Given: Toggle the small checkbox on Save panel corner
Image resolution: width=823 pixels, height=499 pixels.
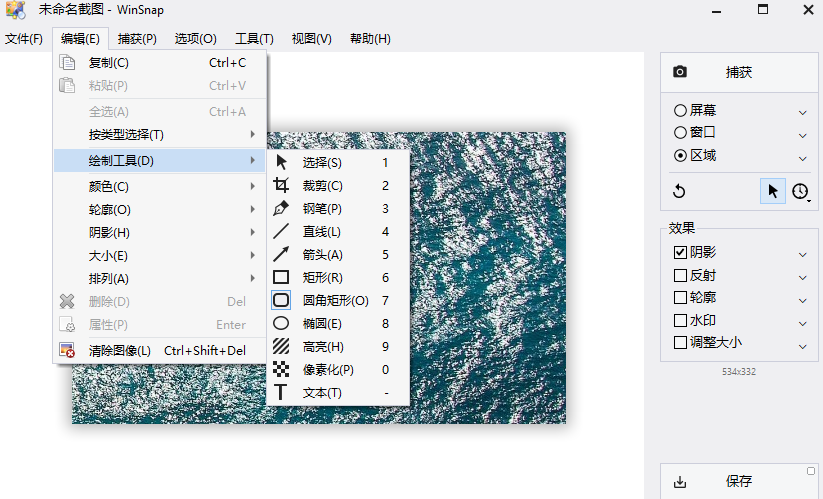Looking at the screenshot, I should pos(811,471).
